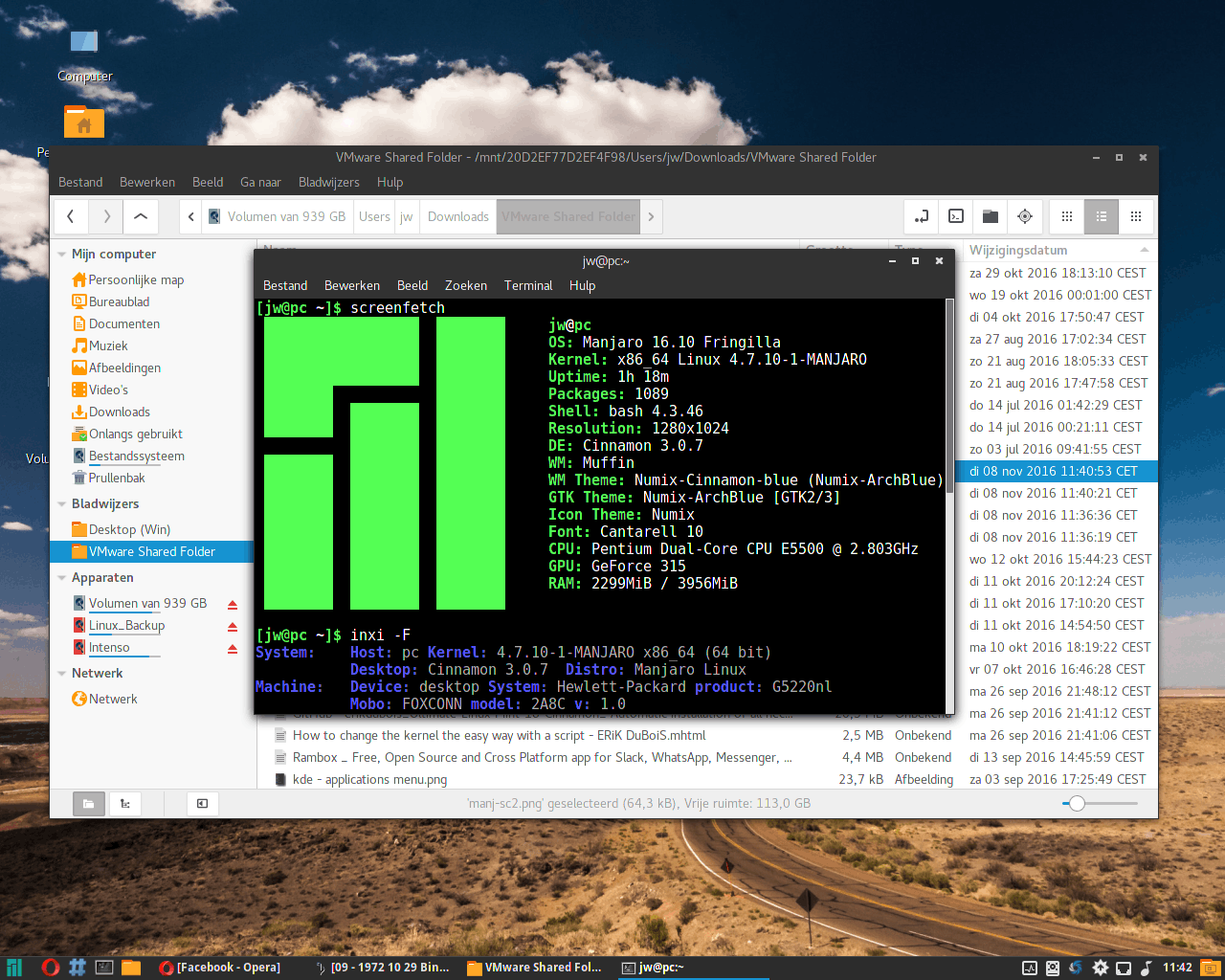
Task: Toggle location entry icon in toolbar
Action: [922, 216]
